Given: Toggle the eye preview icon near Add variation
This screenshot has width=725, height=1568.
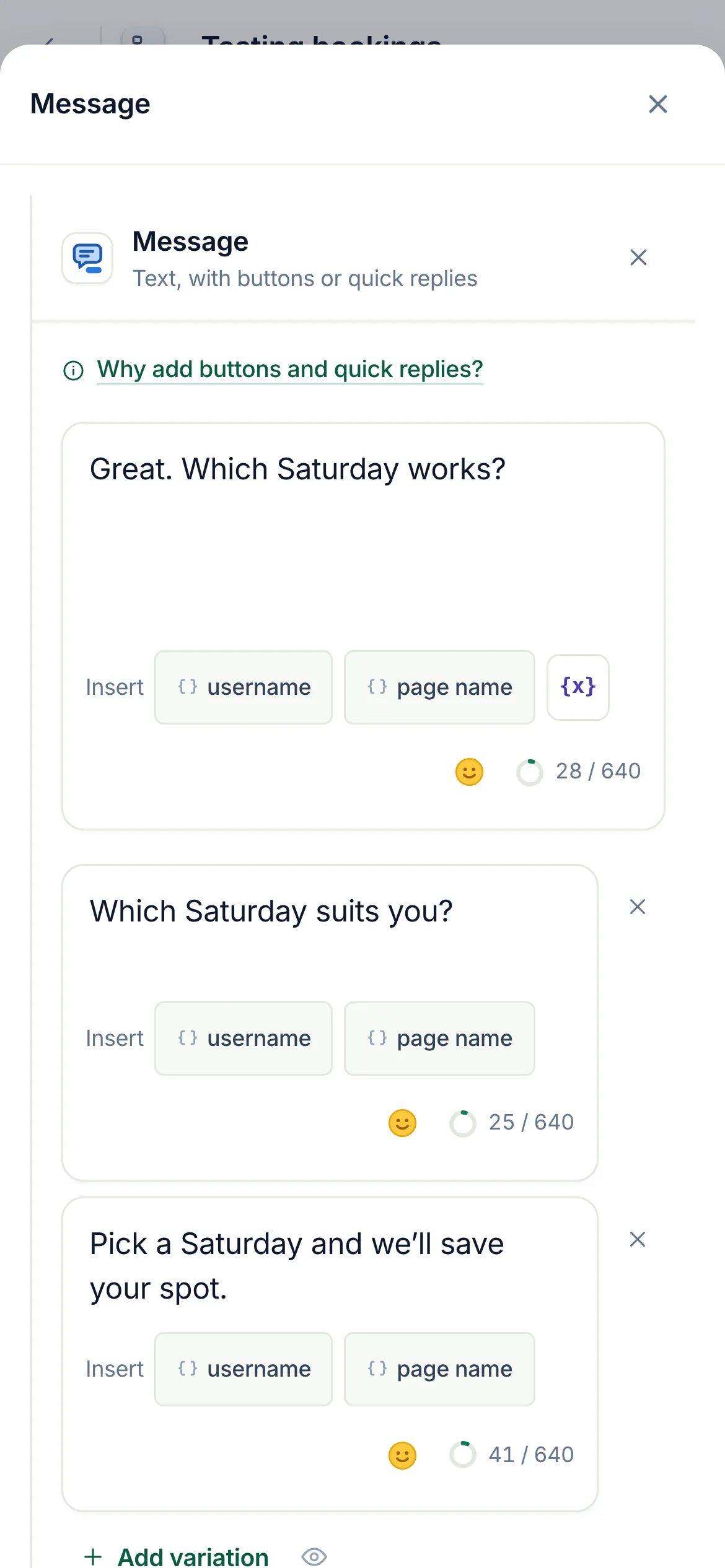Looking at the screenshot, I should 314,1556.
